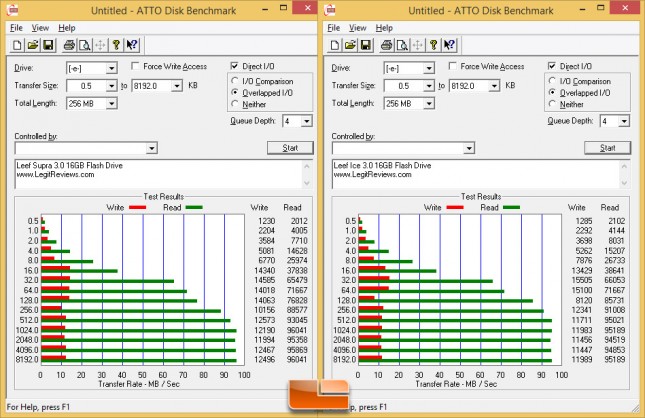This screenshot has width=645, height=418.
Task: Click ATTO app icon in Ice window title bar
Action: (x=330, y=9)
